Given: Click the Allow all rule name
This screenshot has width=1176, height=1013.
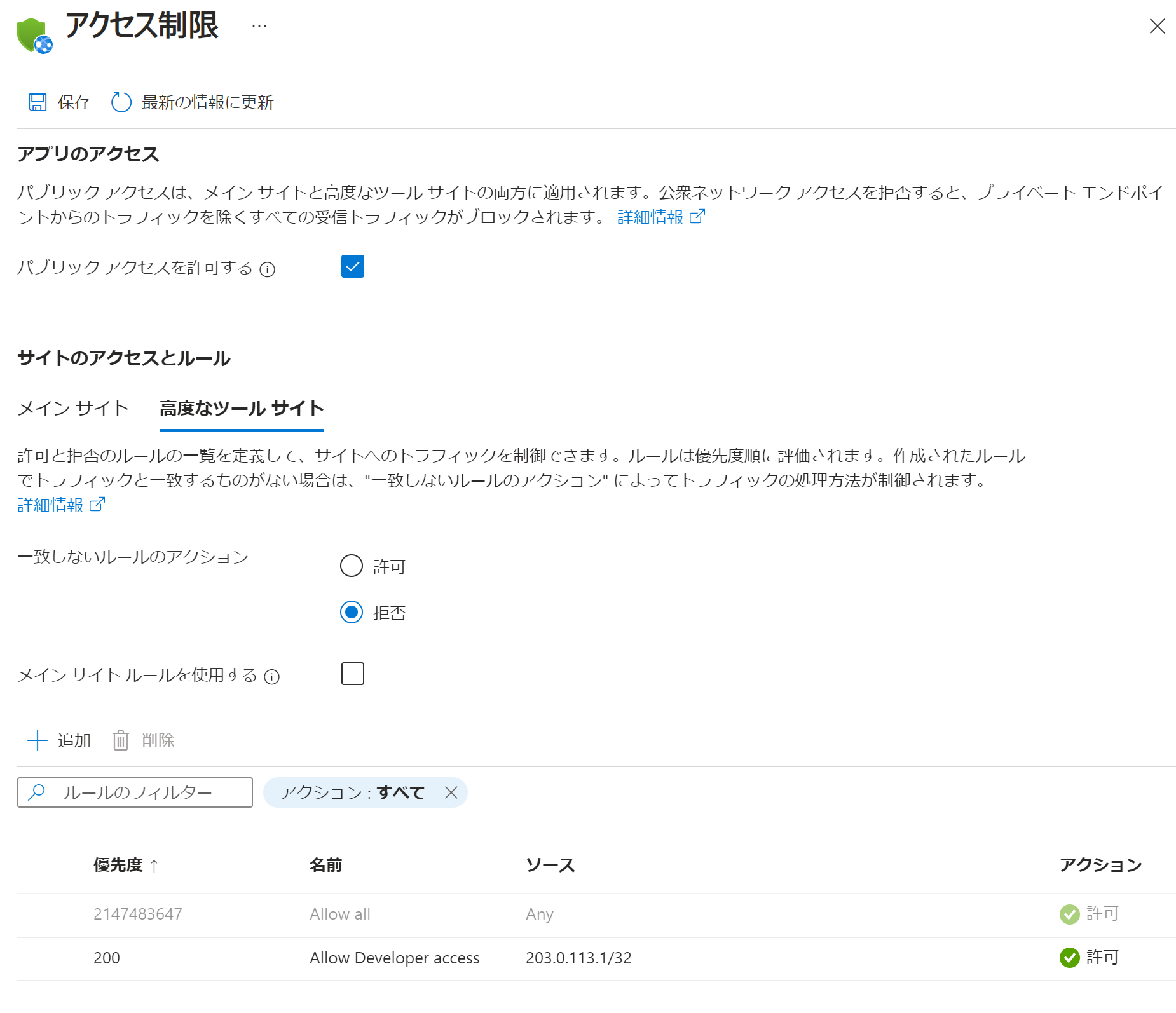Looking at the screenshot, I should pyautogui.click(x=340, y=914).
